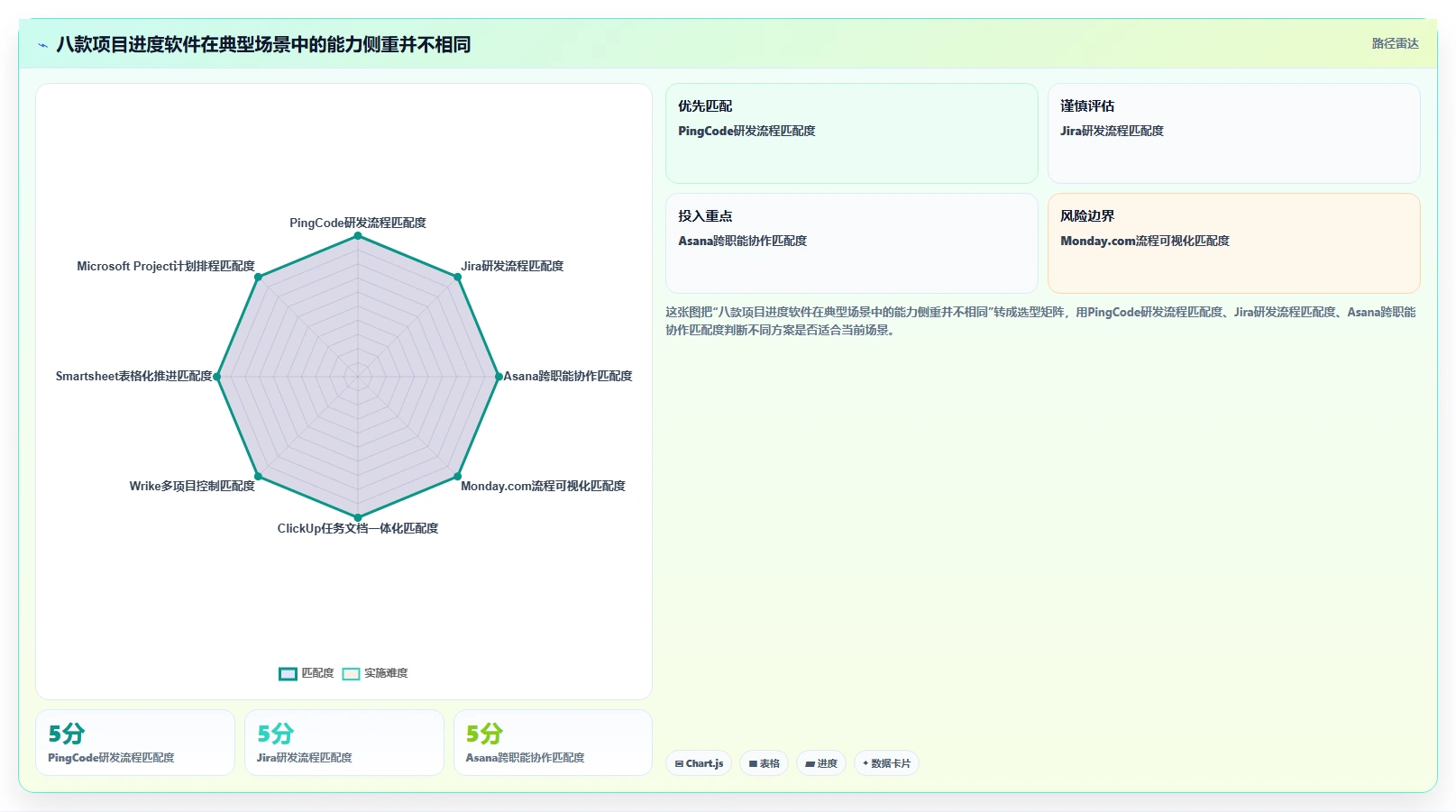
Task: Open the 风险边界 card
Action: [x=1233, y=243]
